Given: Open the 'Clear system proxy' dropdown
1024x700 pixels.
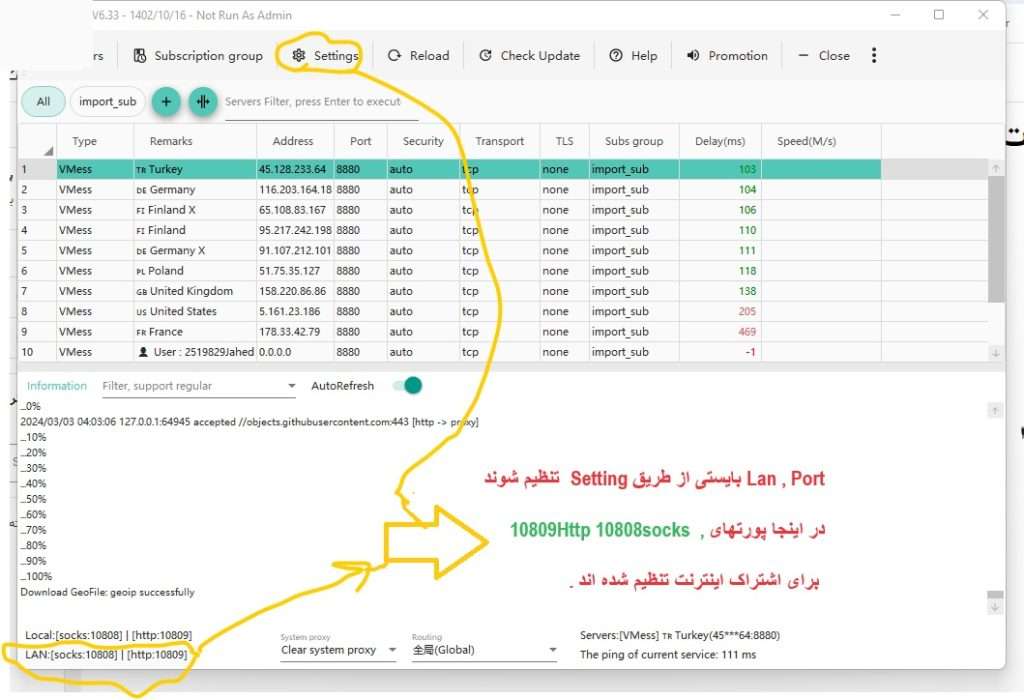Looking at the screenshot, I should tap(338, 650).
